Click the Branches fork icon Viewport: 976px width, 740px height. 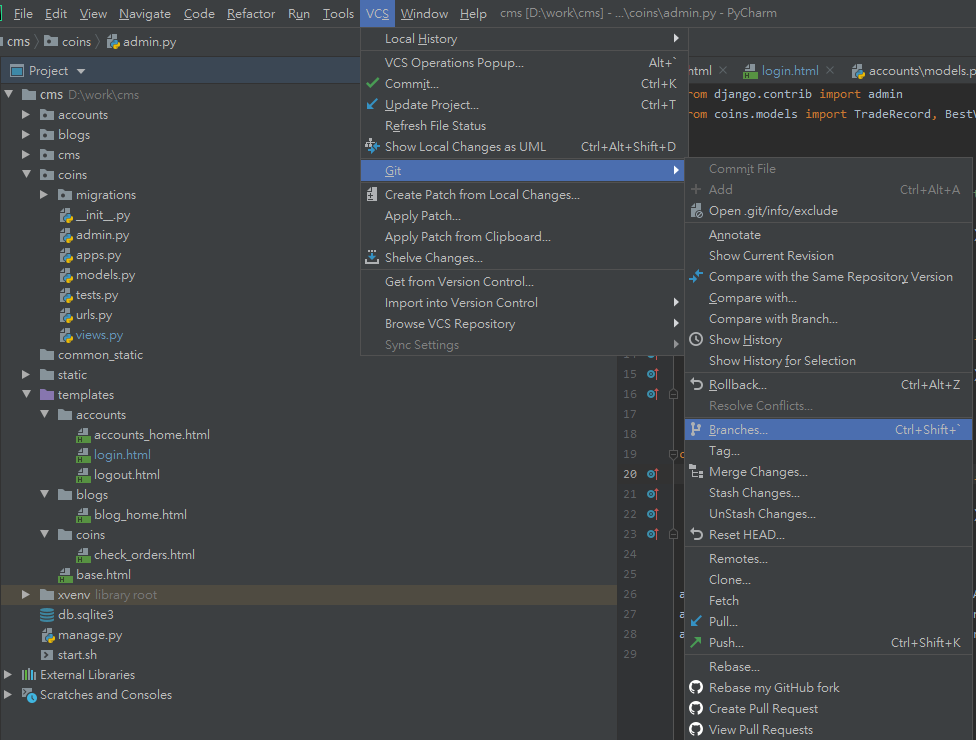(x=696, y=429)
